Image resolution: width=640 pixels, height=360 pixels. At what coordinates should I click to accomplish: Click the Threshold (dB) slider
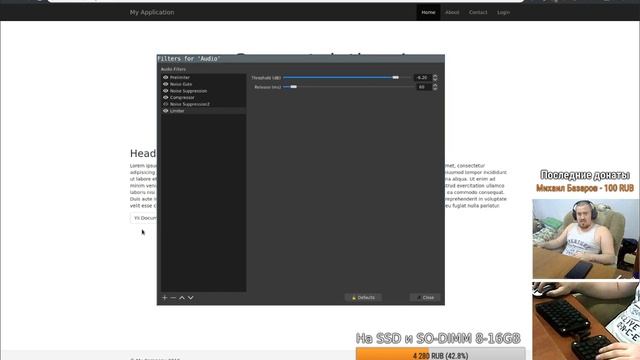click(x=347, y=77)
